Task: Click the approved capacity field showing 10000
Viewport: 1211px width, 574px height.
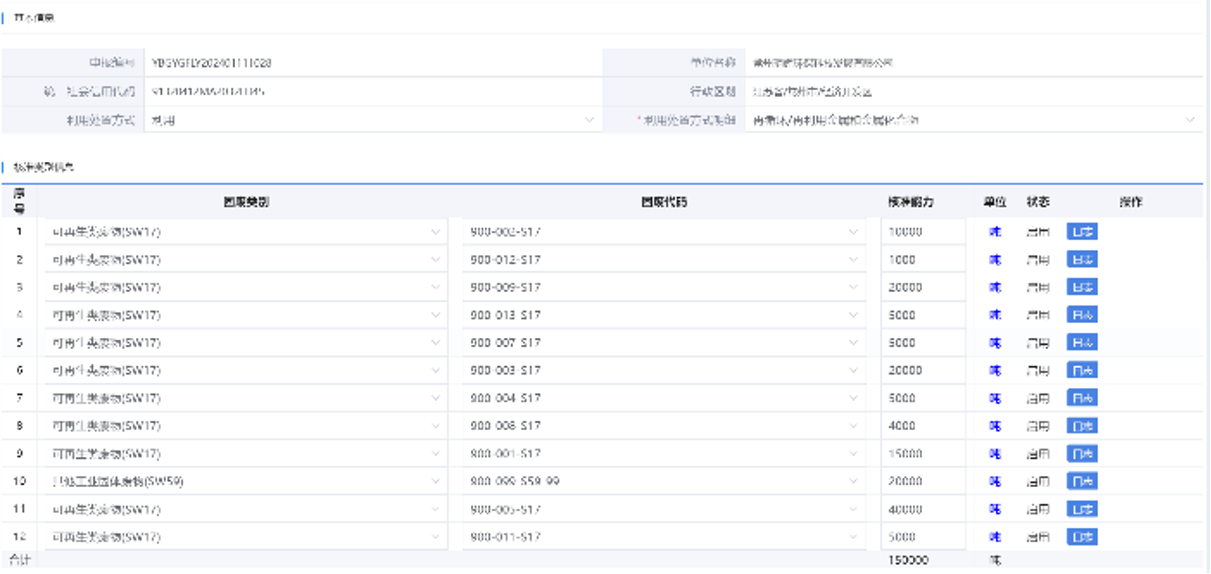Action: (922, 232)
